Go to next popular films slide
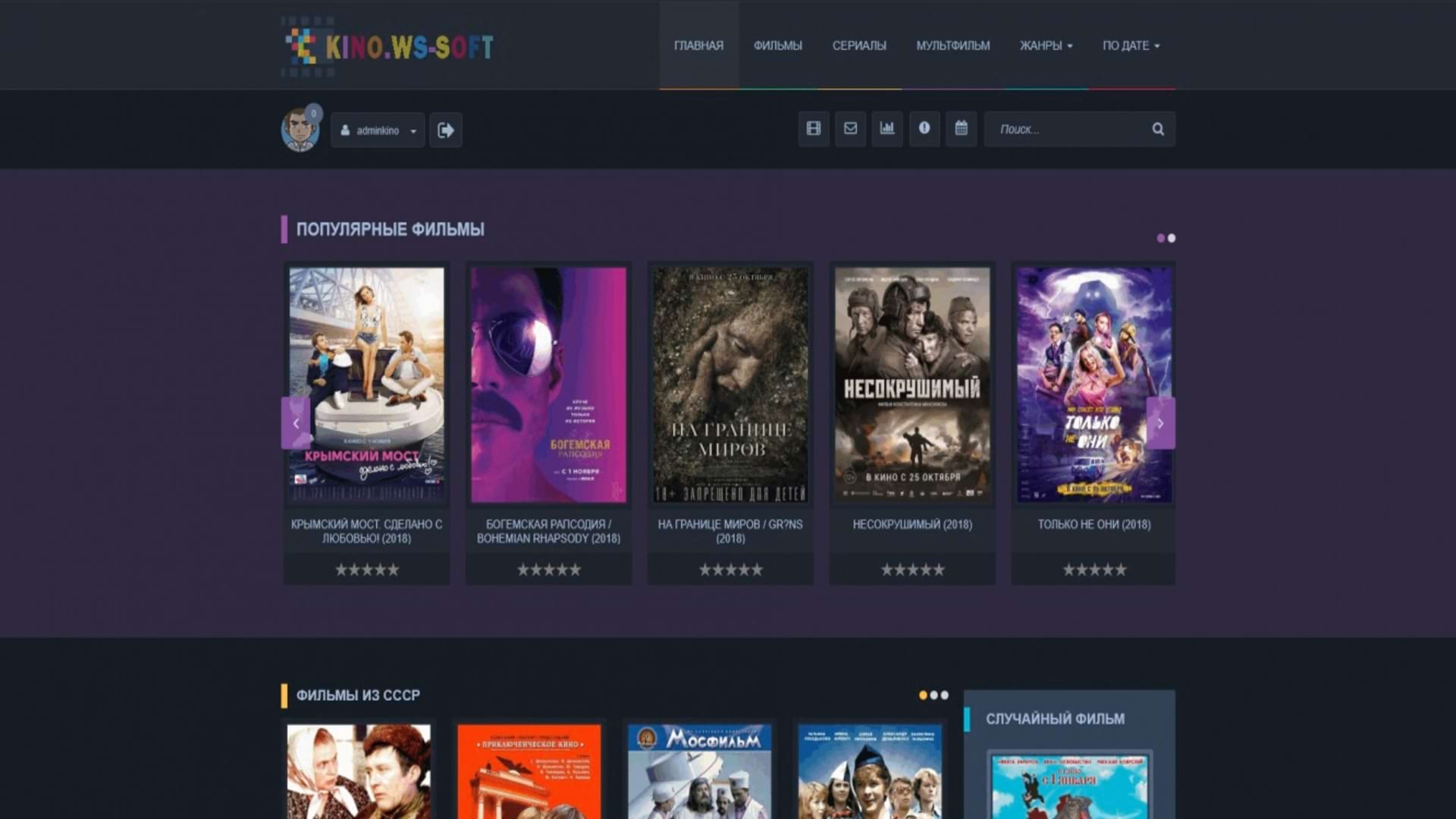 point(1160,423)
